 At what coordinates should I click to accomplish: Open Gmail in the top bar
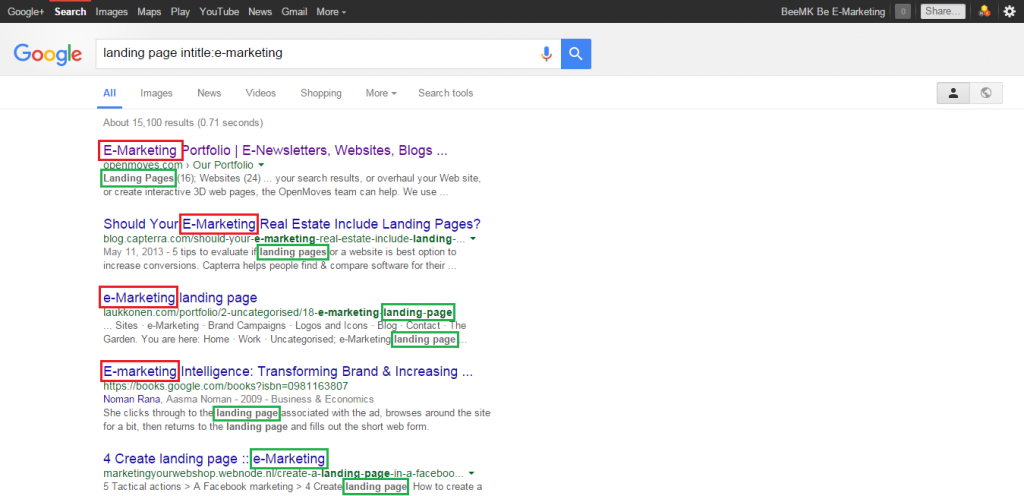295,12
